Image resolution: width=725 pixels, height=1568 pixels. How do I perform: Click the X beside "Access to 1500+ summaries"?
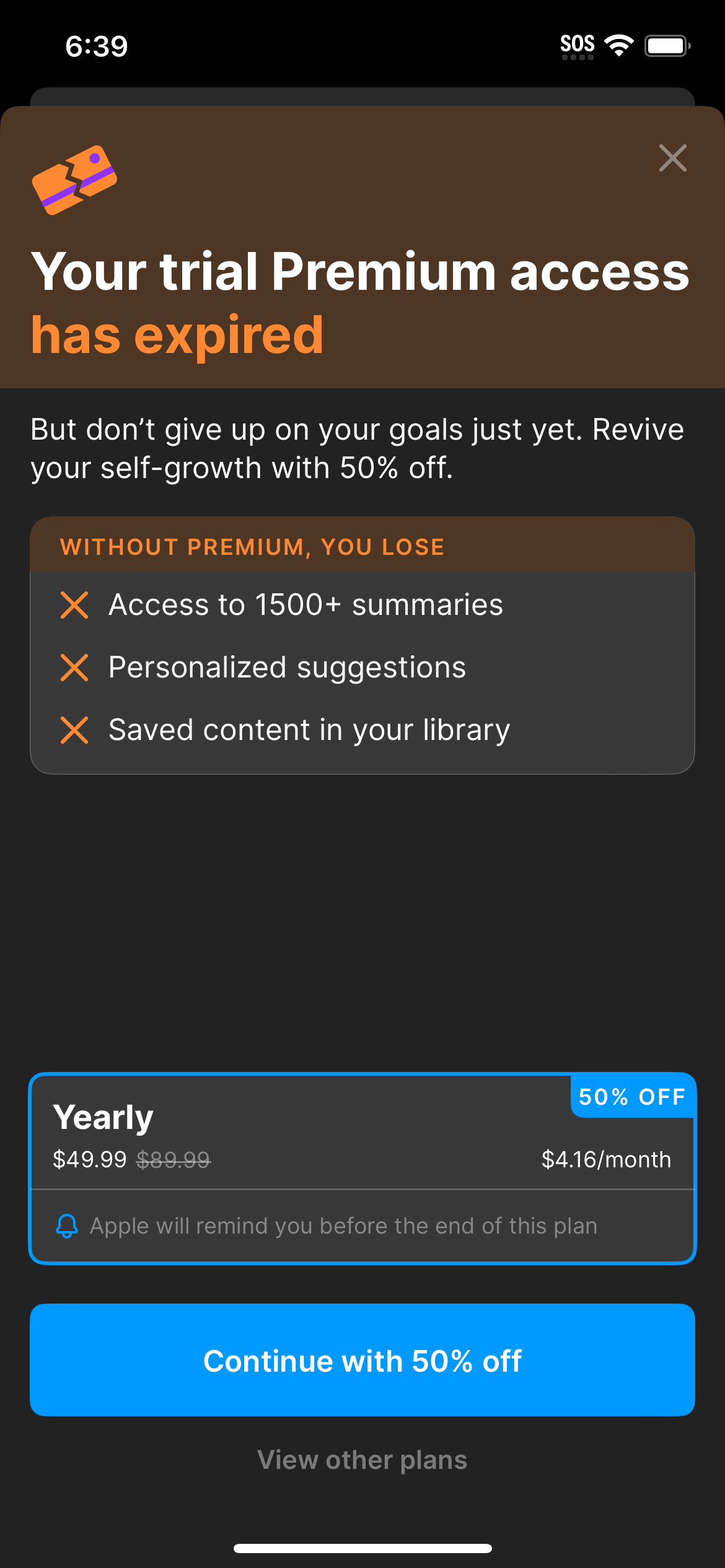tap(74, 604)
